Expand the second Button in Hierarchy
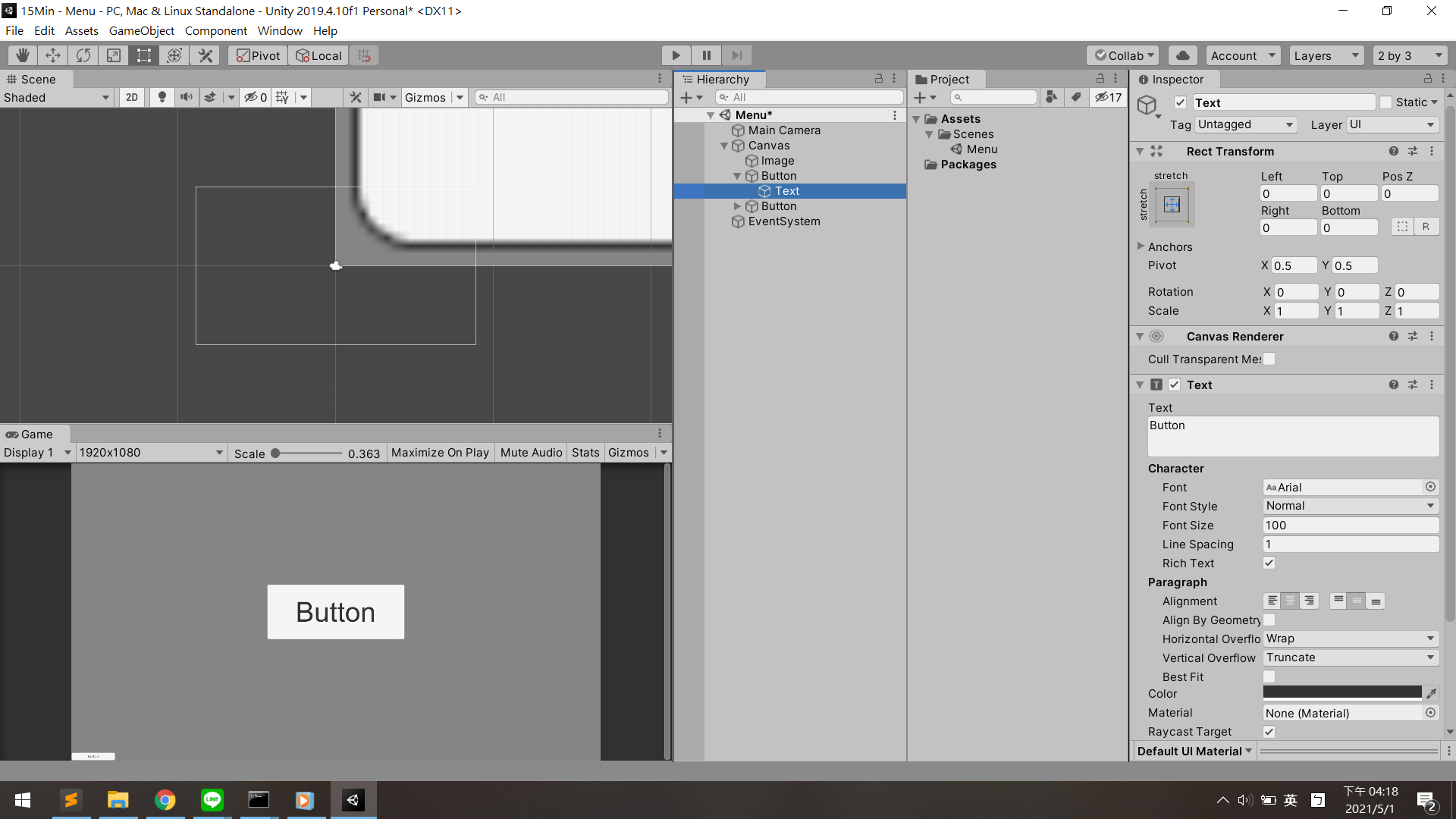 (737, 206)
